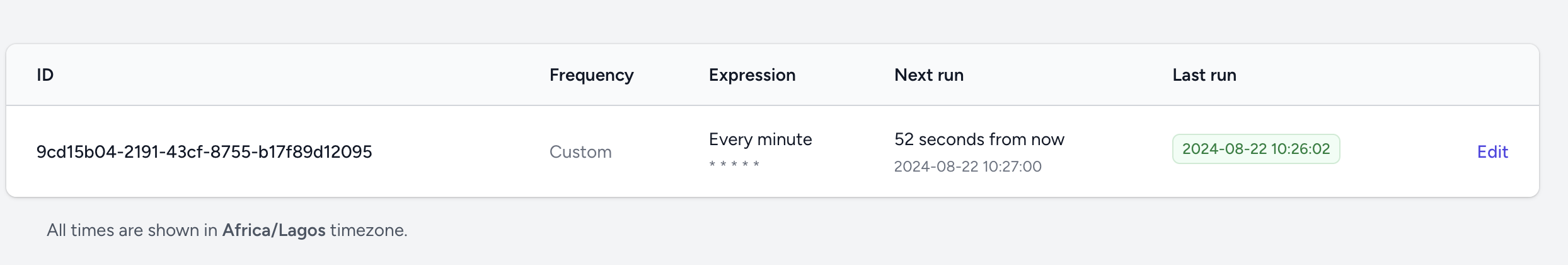Click the 10:26:02 time in last run badge
The height and width of the screenshot is (265, 1568).
pos(1300,149)
